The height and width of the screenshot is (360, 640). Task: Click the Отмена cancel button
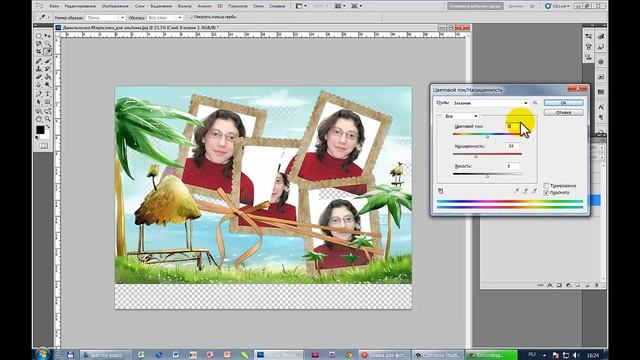point(563,112)
